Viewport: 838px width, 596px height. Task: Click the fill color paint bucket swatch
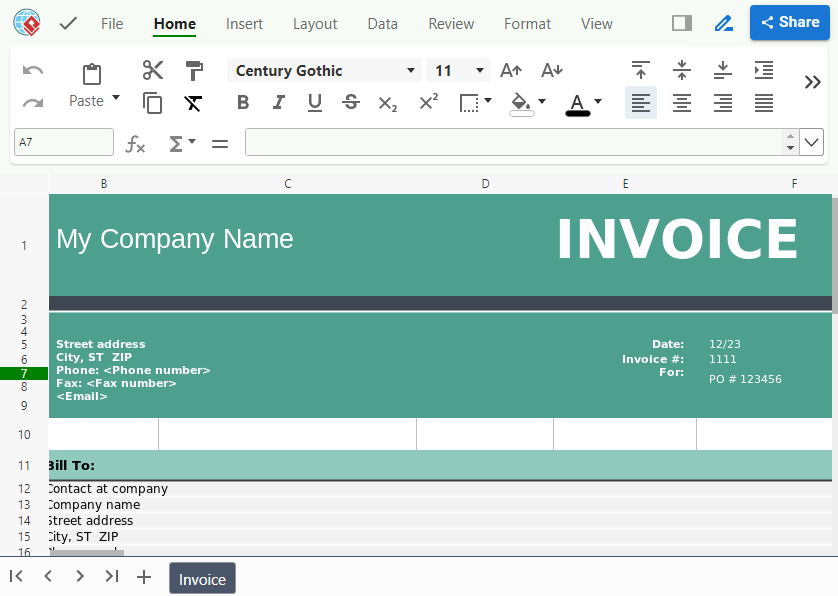coord(521,102)
